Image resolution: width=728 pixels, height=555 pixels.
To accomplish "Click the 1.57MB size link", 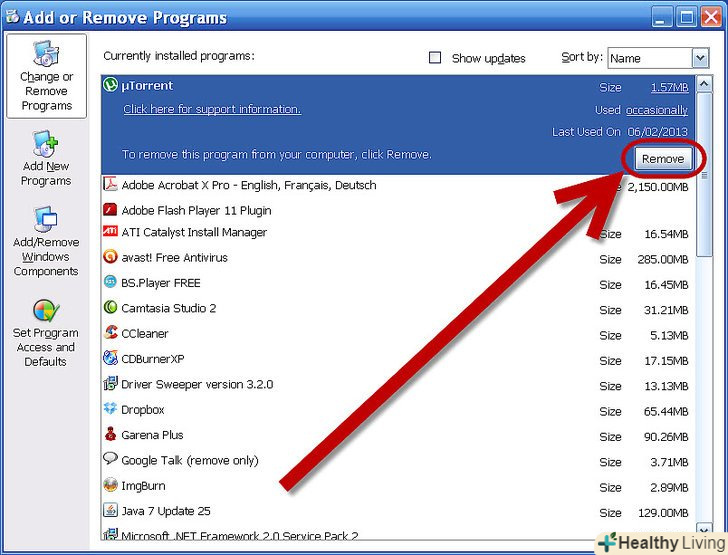I will (x=670, y=87).
